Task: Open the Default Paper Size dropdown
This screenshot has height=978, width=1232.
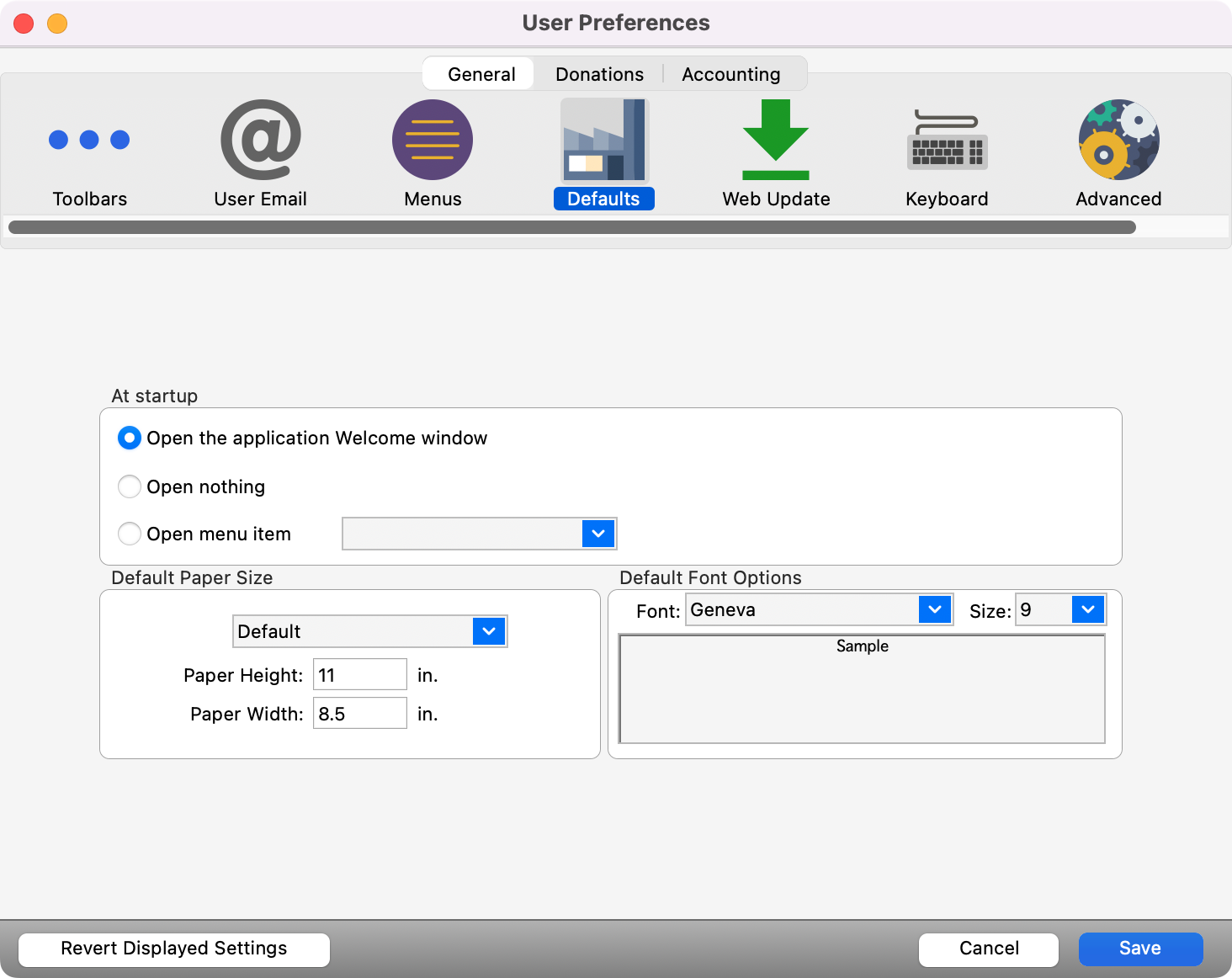Action: coord(488,631)
